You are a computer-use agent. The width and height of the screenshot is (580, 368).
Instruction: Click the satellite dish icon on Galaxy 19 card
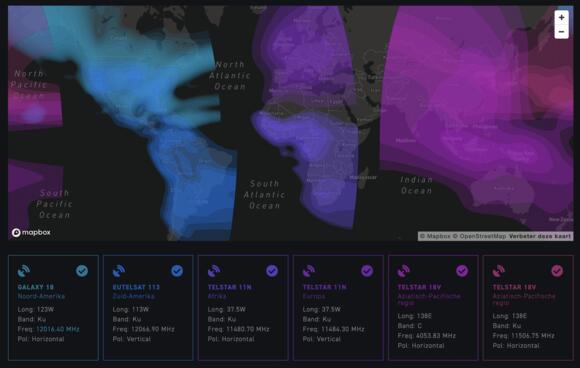click(24, 271)
